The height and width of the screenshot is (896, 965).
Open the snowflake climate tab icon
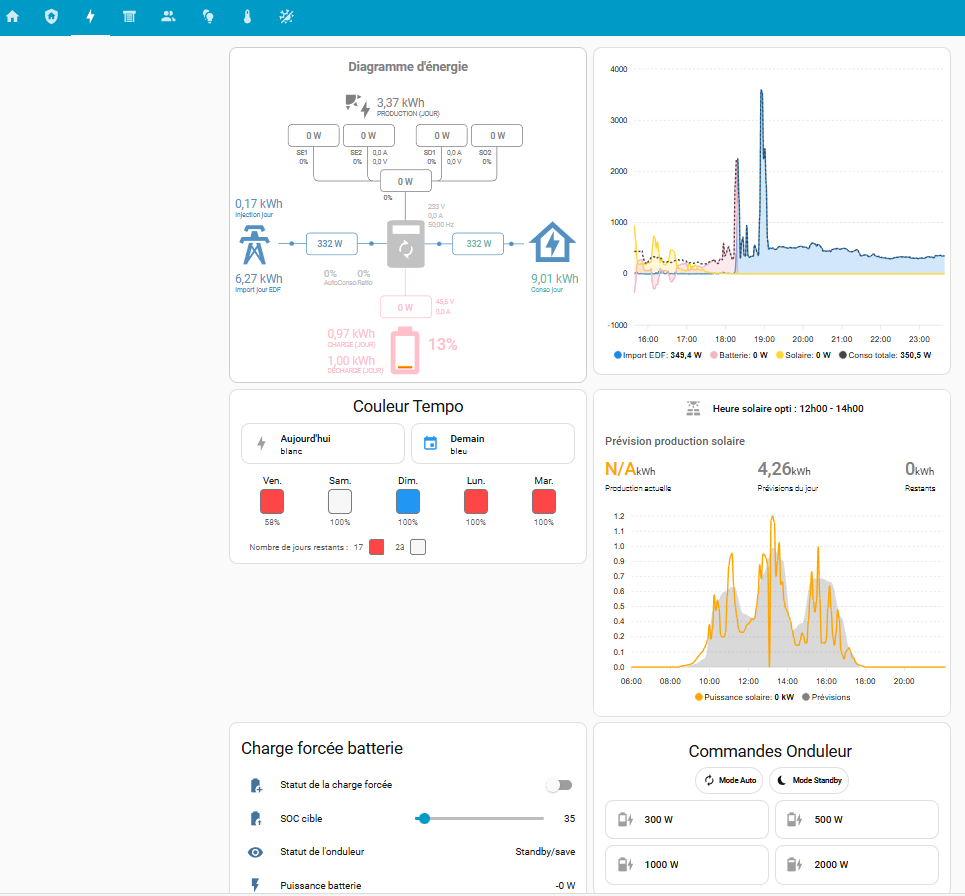tap(286, 17)
